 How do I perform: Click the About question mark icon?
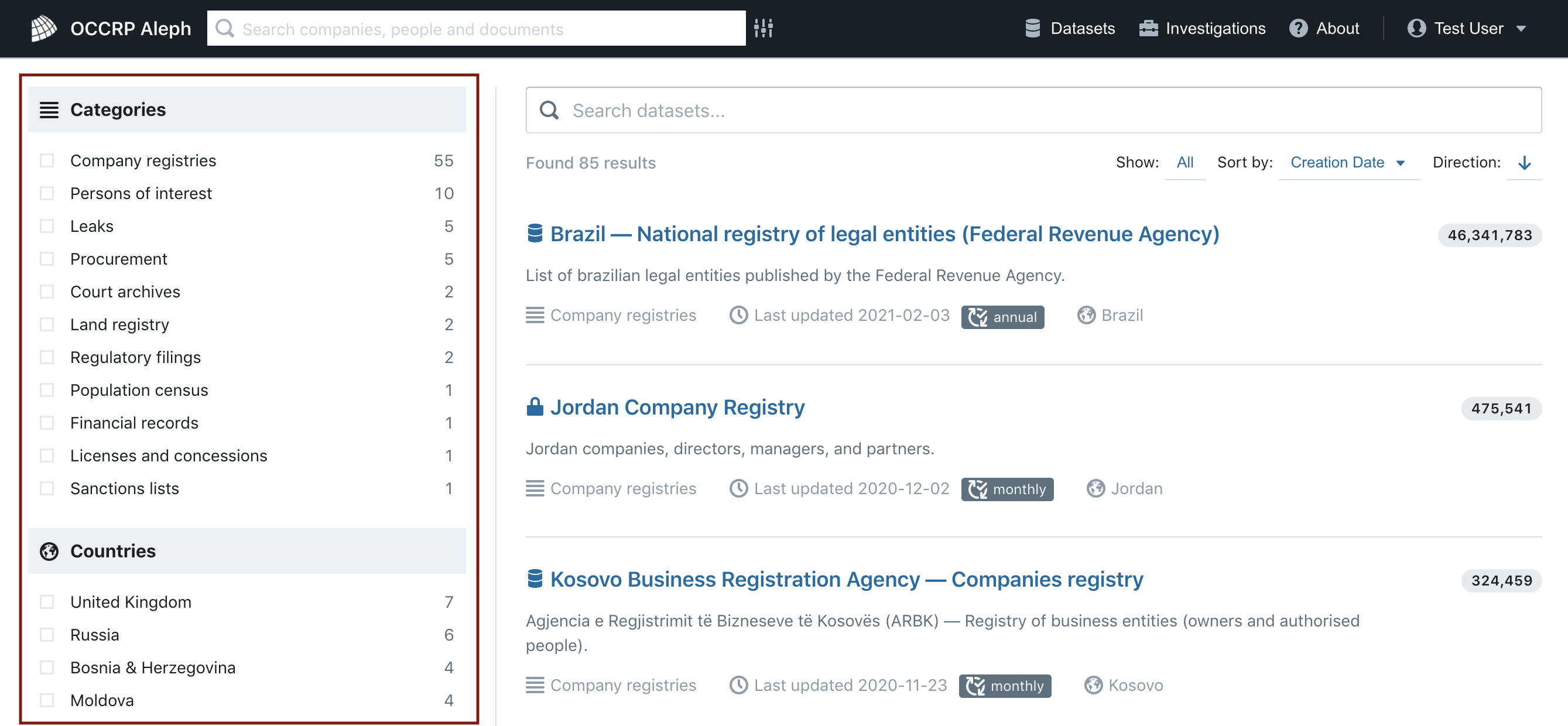coord(1297,28)
